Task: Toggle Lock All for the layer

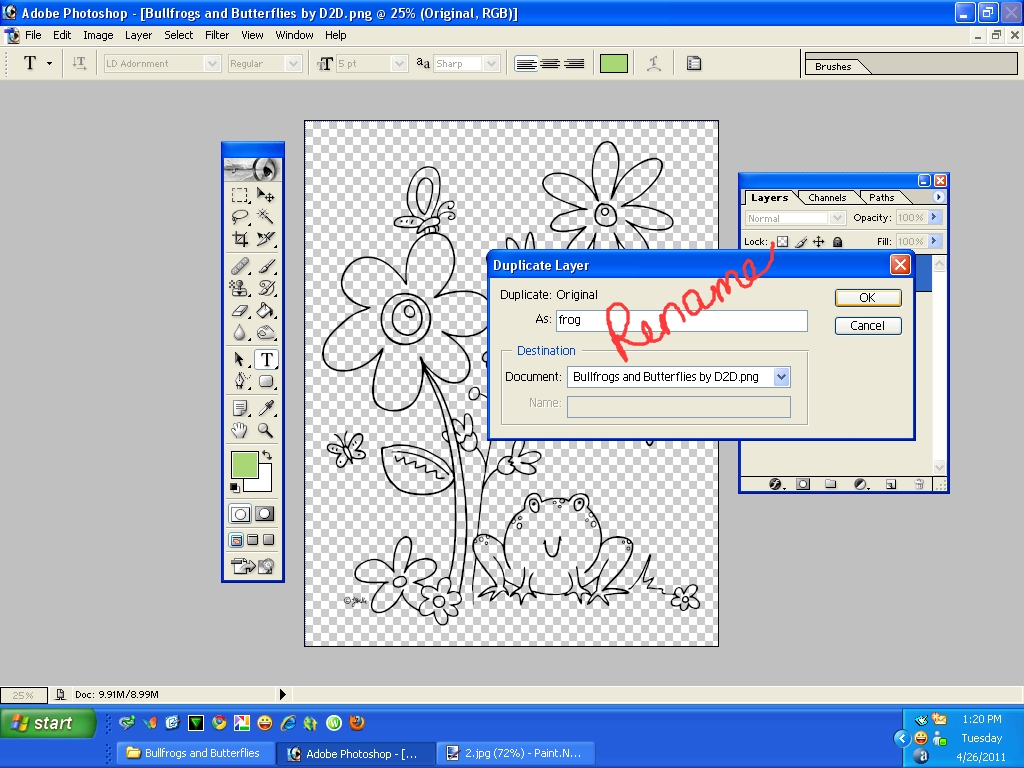Action: 838,241
